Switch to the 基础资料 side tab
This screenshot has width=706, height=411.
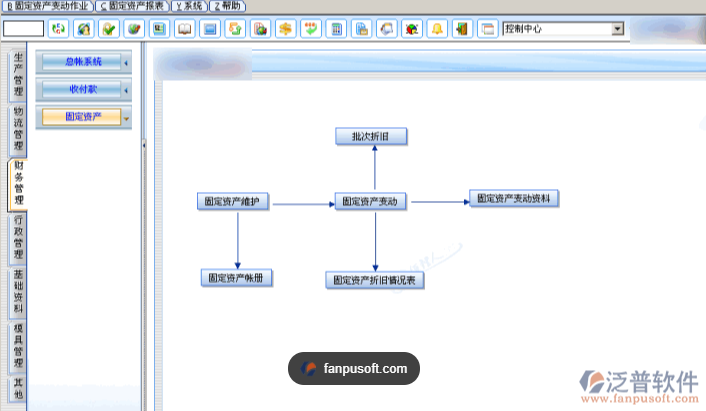18,292
